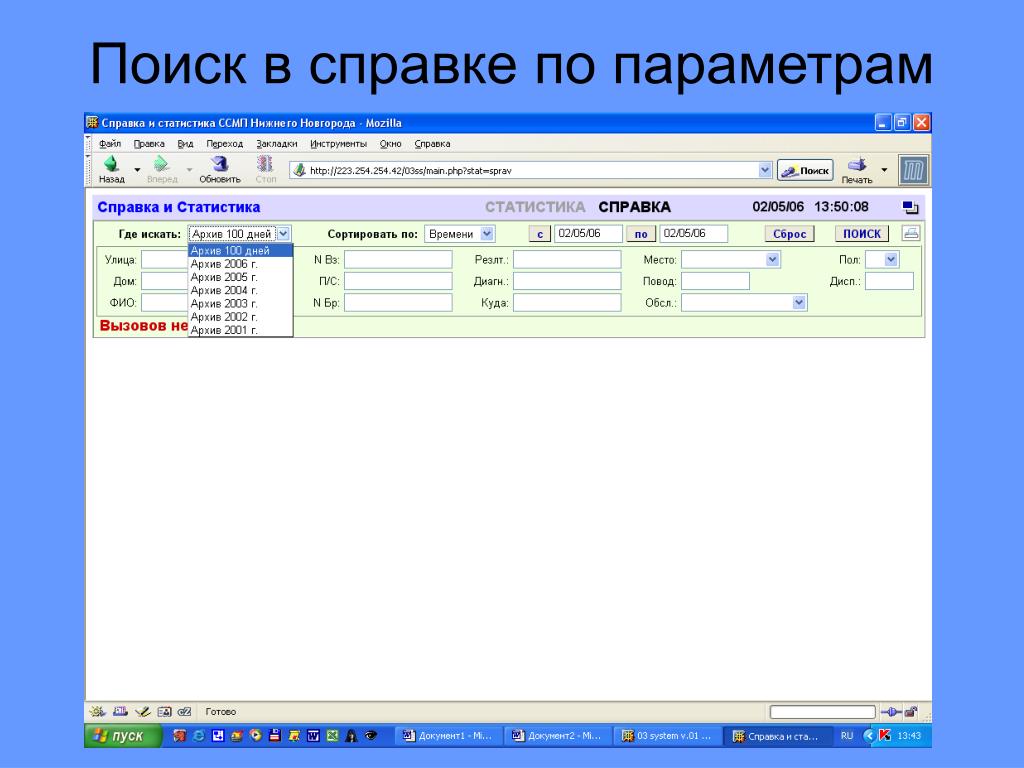Select 'Архив 2005 г.' from the list
The height and width of the screenshot is (768, 1024).
point(224,277)
